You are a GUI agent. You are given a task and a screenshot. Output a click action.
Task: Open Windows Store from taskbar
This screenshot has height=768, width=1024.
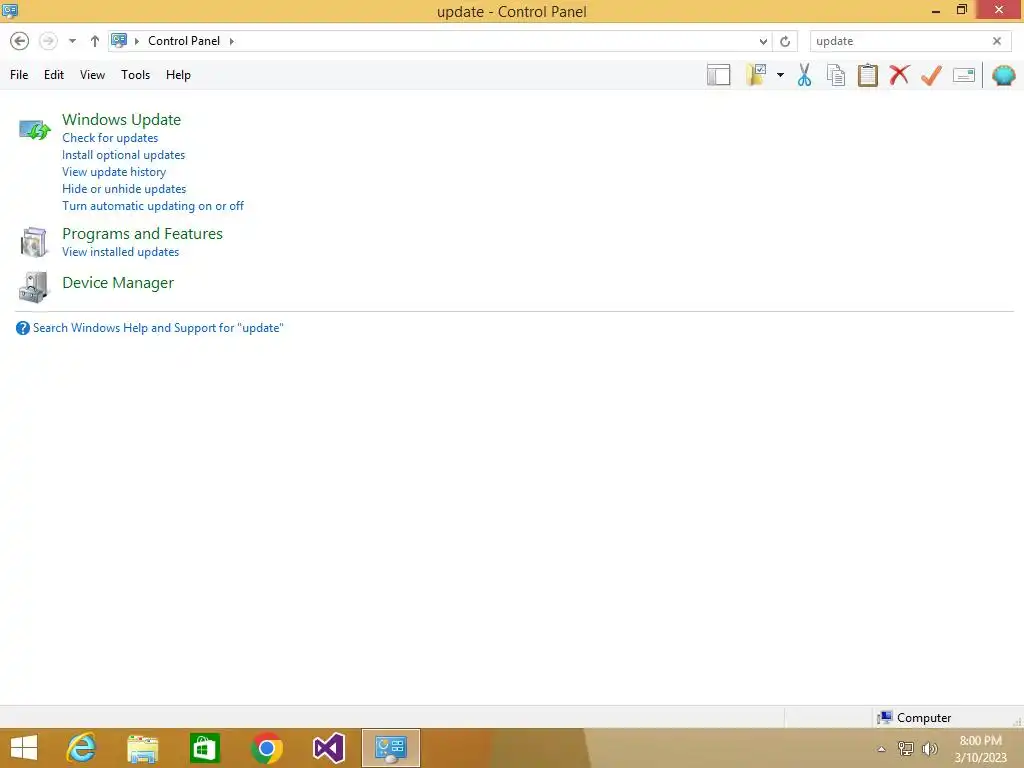[x=204, y=748]
